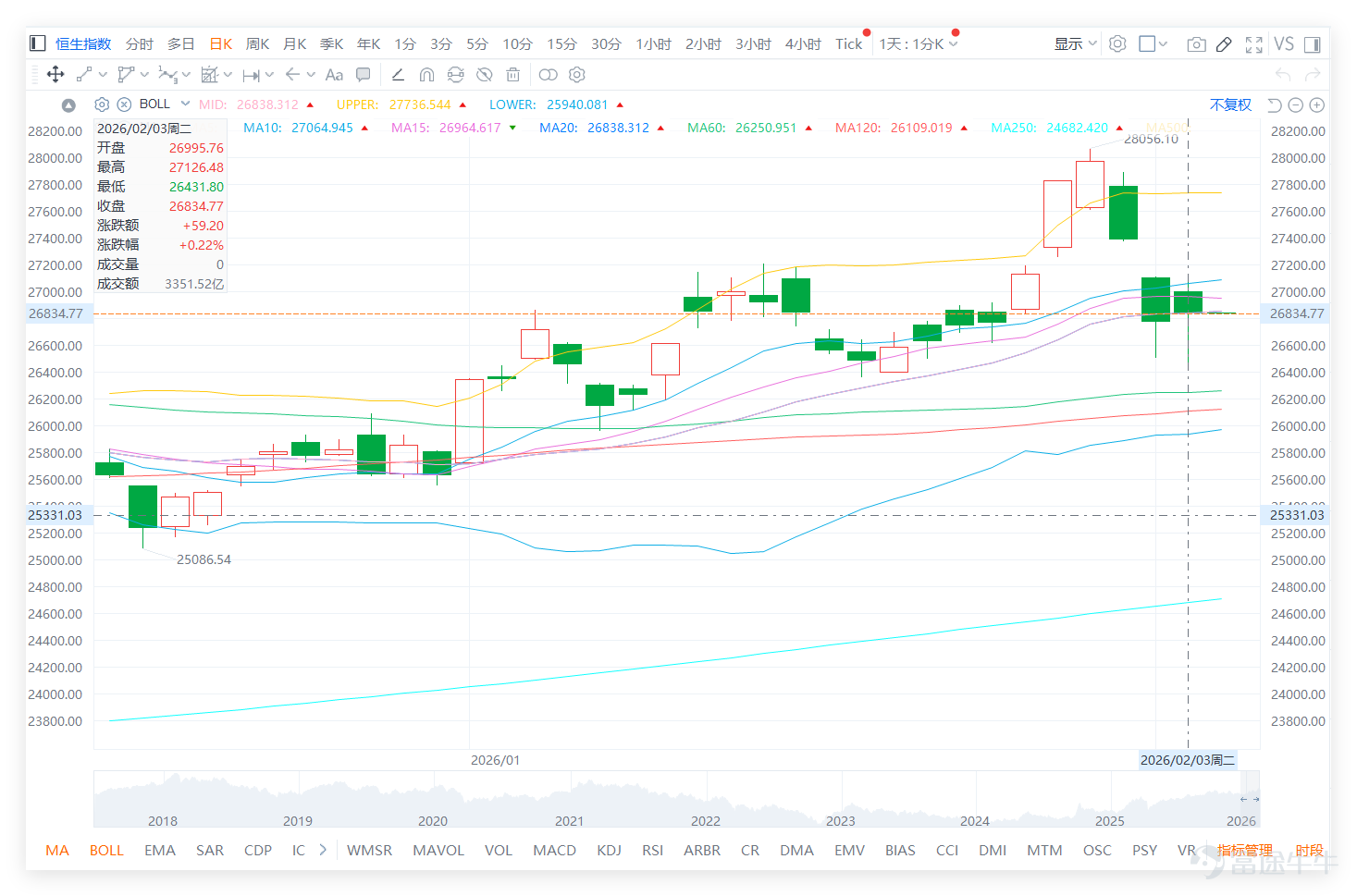
Task: Toggle the left sidebar panel icon
Action: 38,43
